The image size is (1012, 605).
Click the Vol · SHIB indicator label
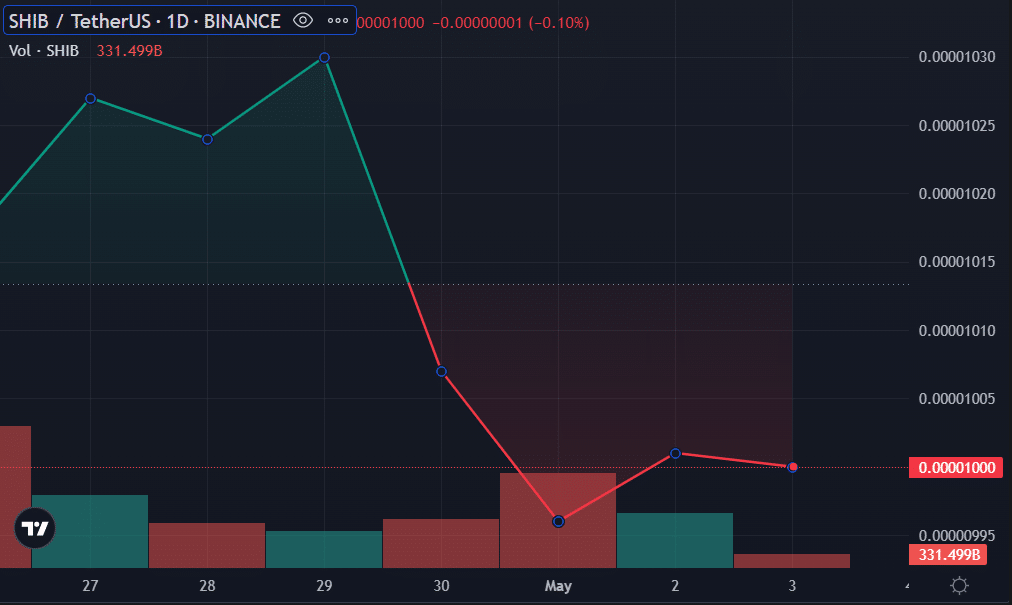click(44, 50)
